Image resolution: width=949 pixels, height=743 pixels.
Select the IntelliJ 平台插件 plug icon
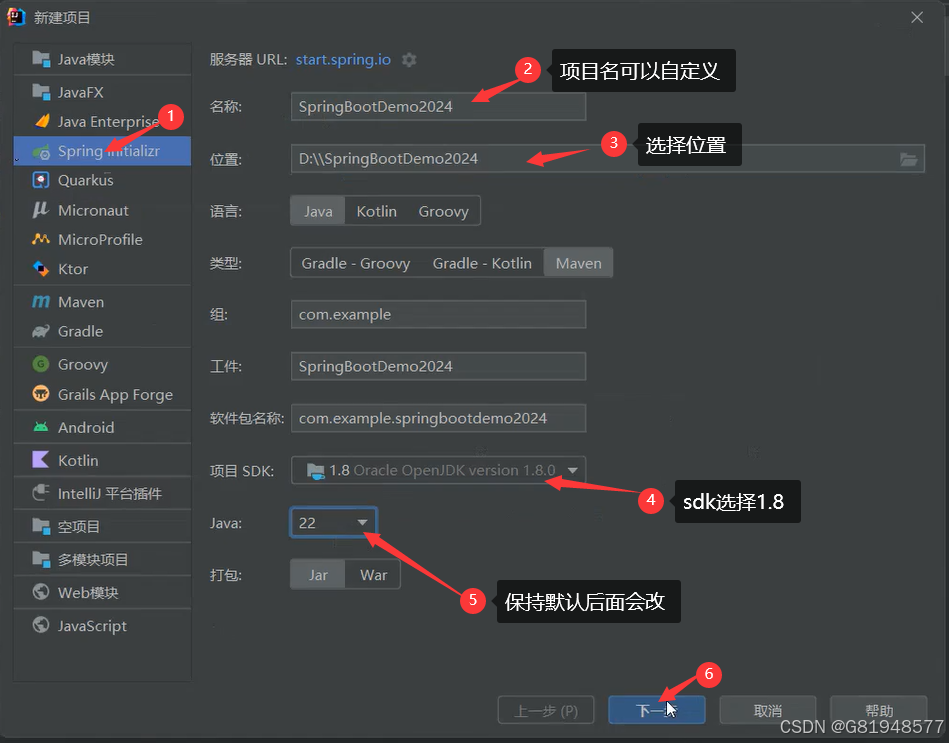tap(41, 493)
